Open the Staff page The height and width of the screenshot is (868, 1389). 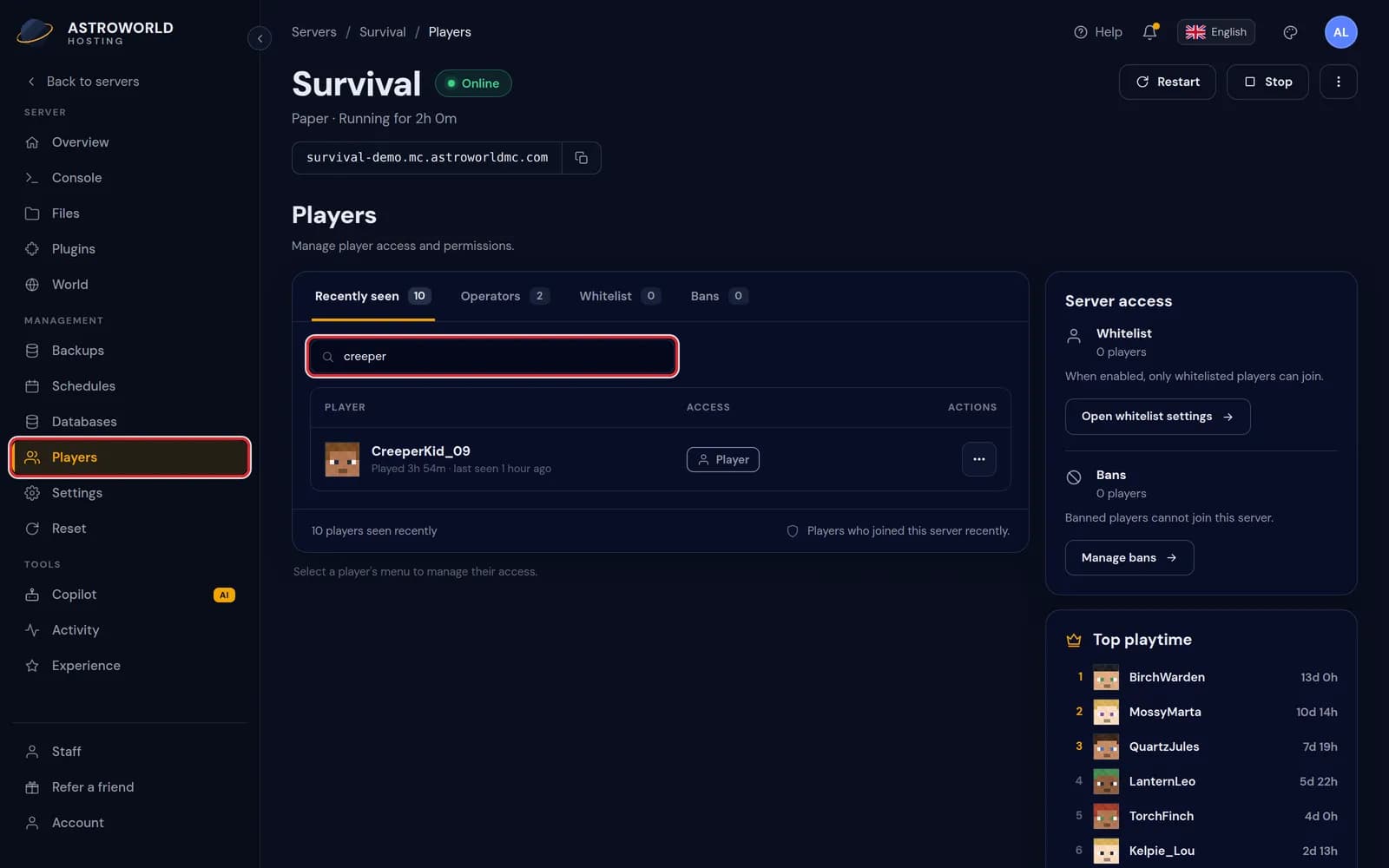click(130, 752)
